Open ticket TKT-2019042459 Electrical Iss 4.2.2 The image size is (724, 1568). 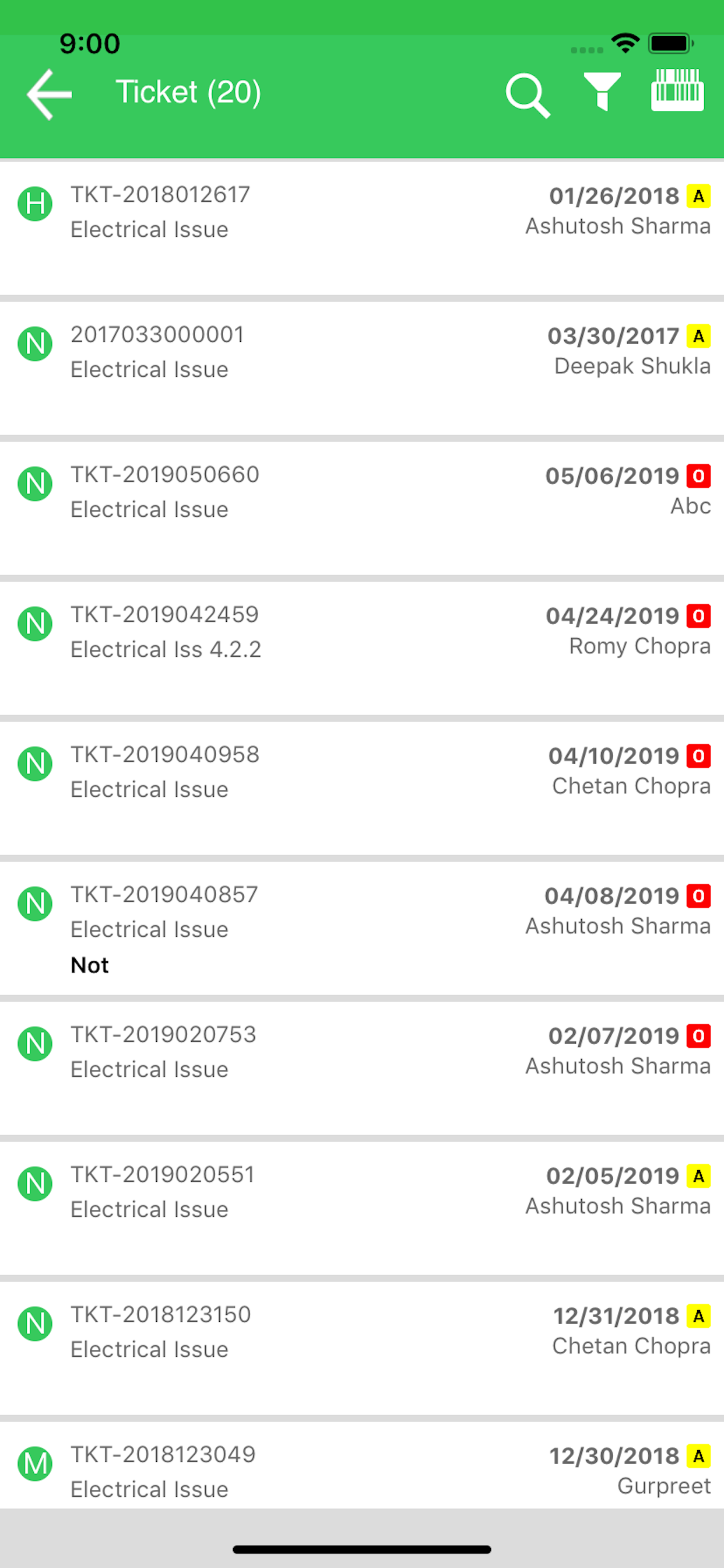pyautogui.click(x=362, y=648)
